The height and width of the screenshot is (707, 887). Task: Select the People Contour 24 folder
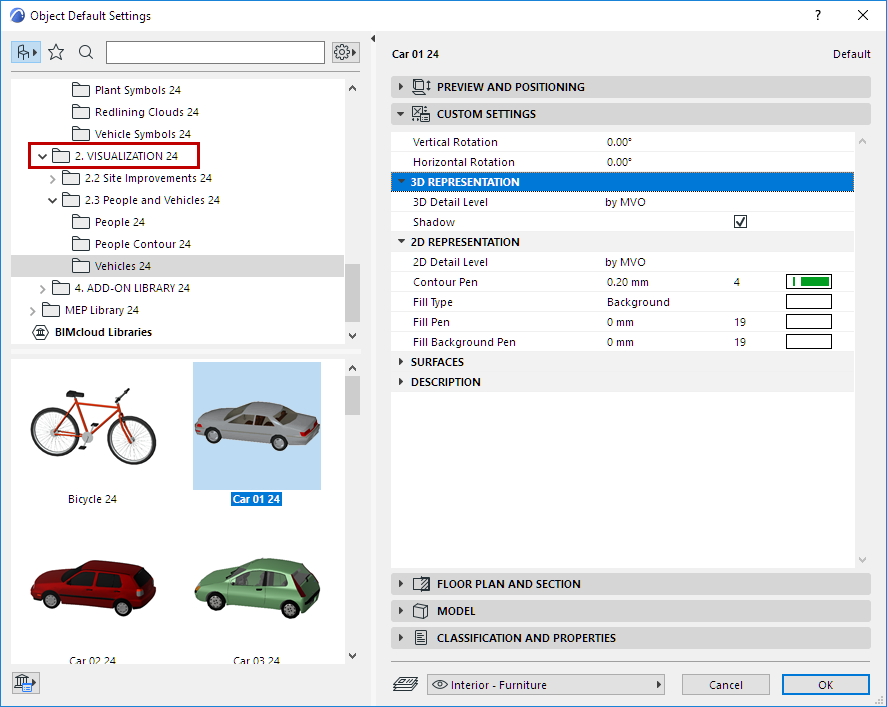click(x=142, y=244)
